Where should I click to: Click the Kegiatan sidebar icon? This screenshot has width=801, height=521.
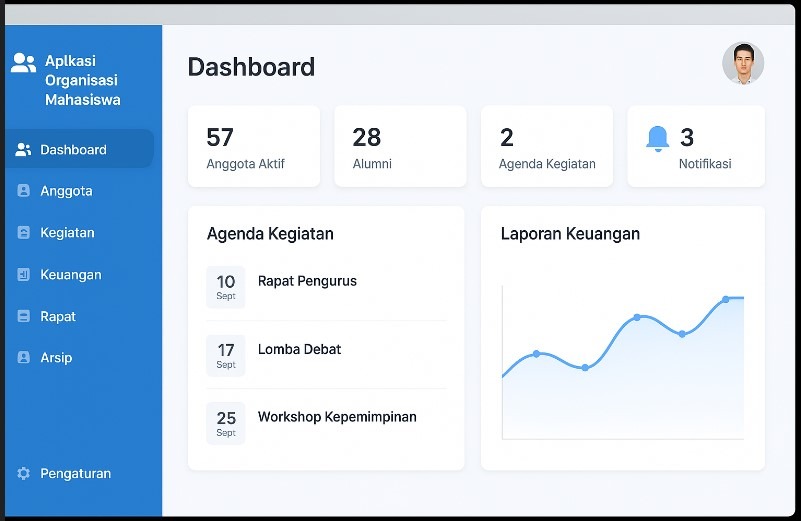pos(23,232)
